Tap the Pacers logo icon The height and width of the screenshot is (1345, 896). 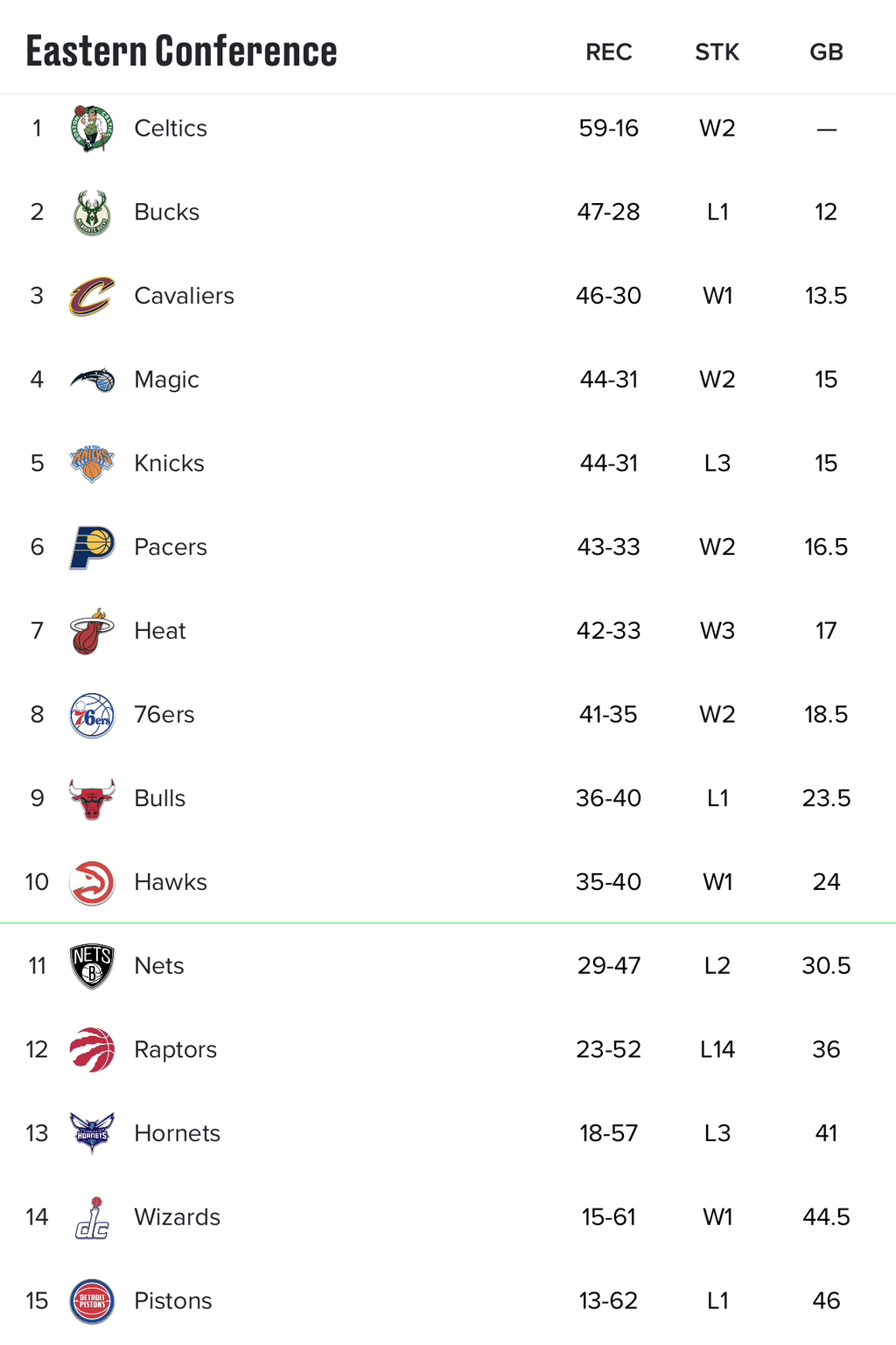92,547
